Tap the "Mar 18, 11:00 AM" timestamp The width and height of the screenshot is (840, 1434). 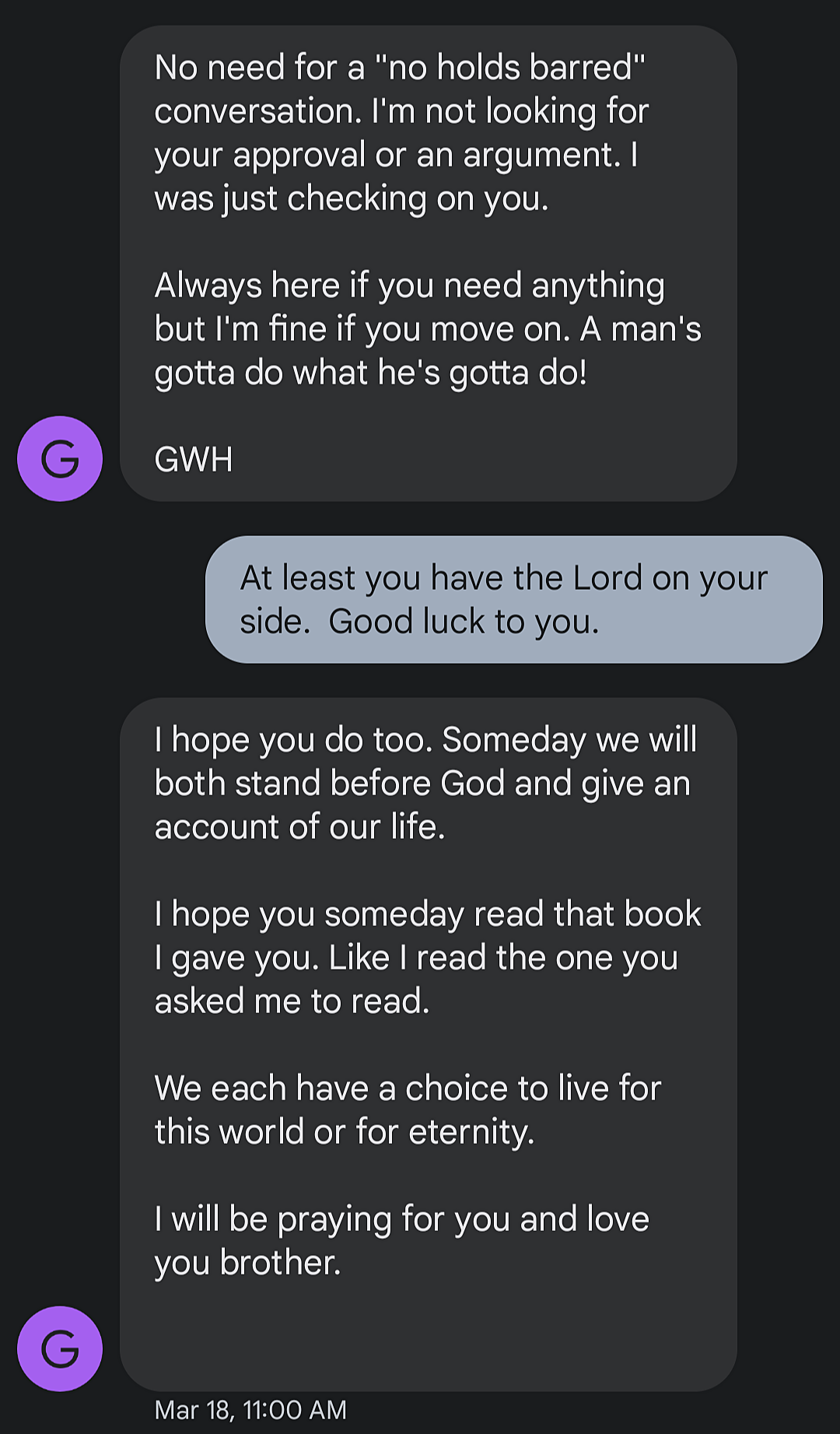click(250, 1410)
